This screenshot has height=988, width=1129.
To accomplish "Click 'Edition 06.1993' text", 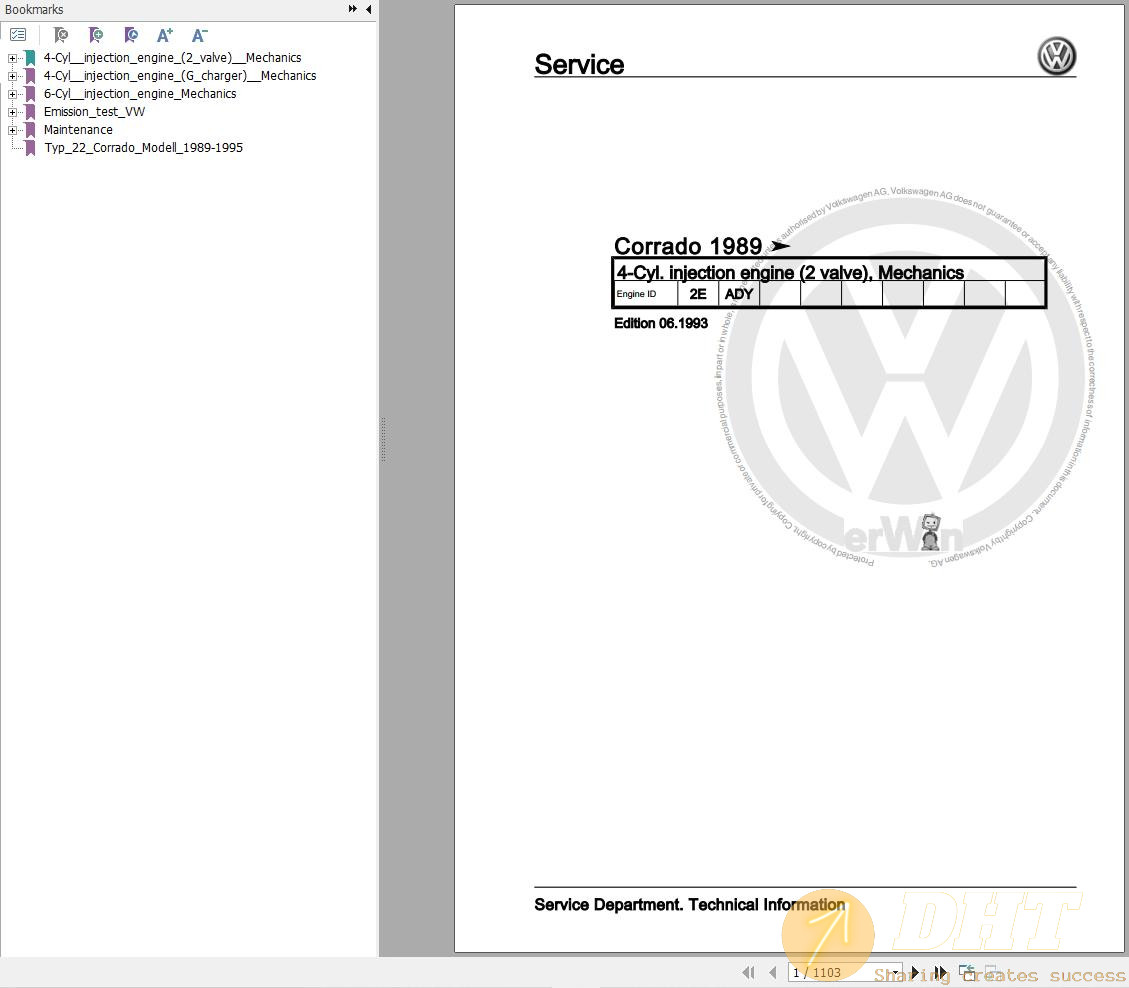I will coord(660,323).
